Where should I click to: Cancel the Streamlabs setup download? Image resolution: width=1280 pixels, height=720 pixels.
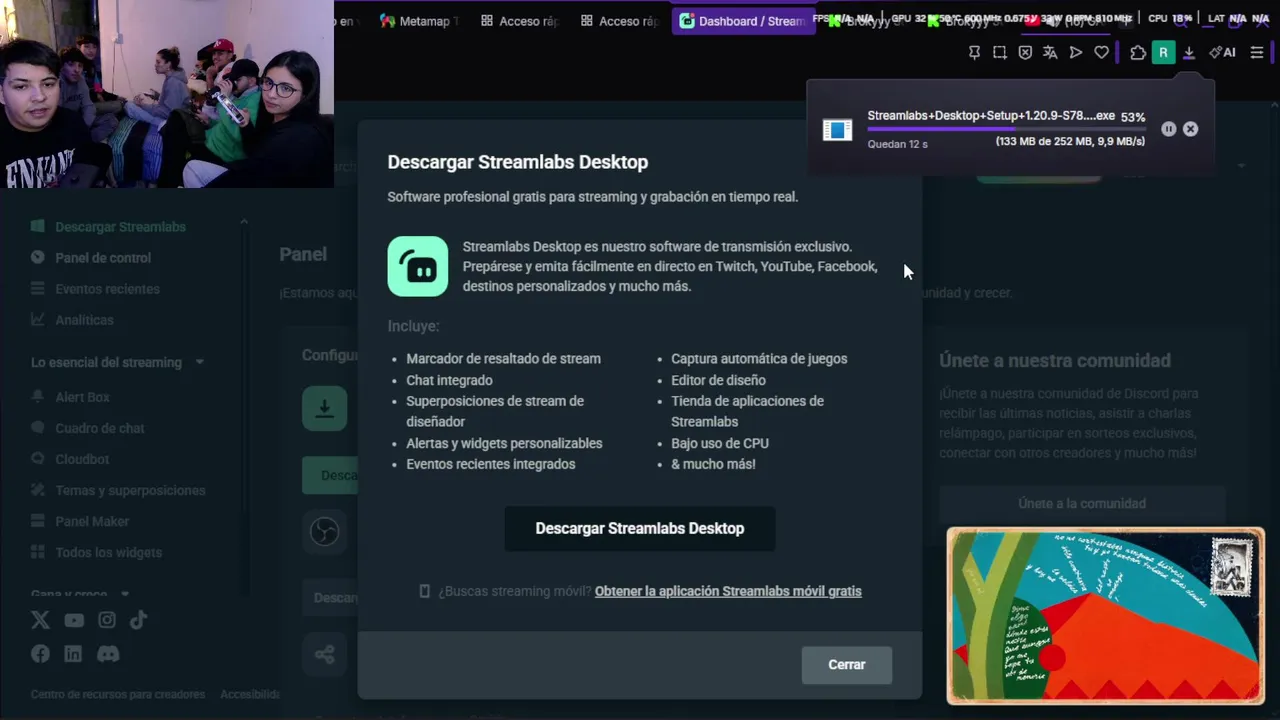coord(1190,129)
